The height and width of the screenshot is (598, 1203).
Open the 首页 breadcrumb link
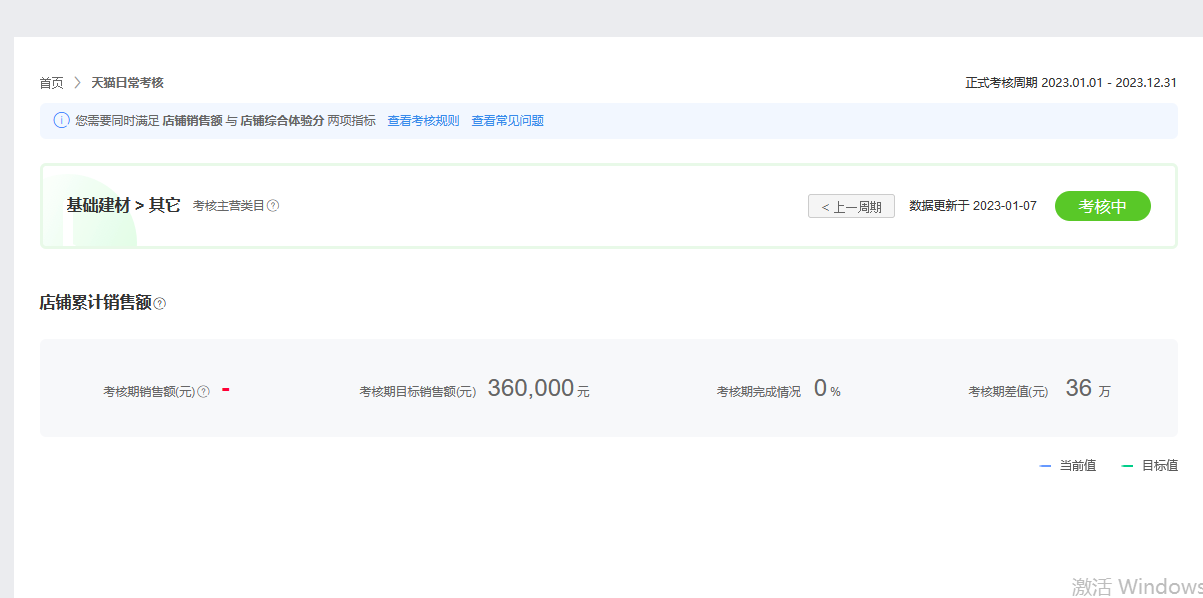click(x=51, y=83)
